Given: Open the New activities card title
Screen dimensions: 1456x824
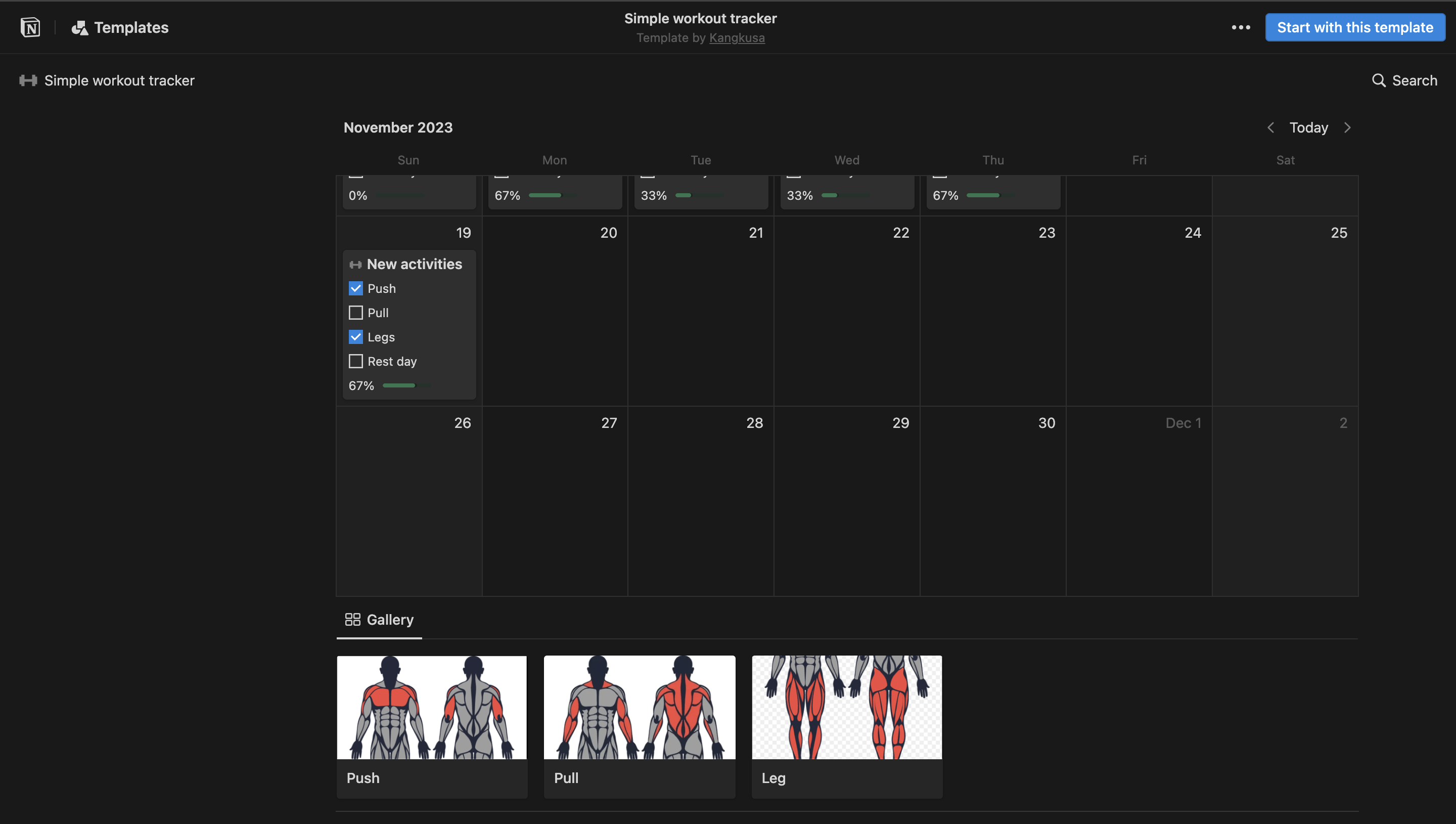Looking at the screenshot, I should (x=415, y=264).
